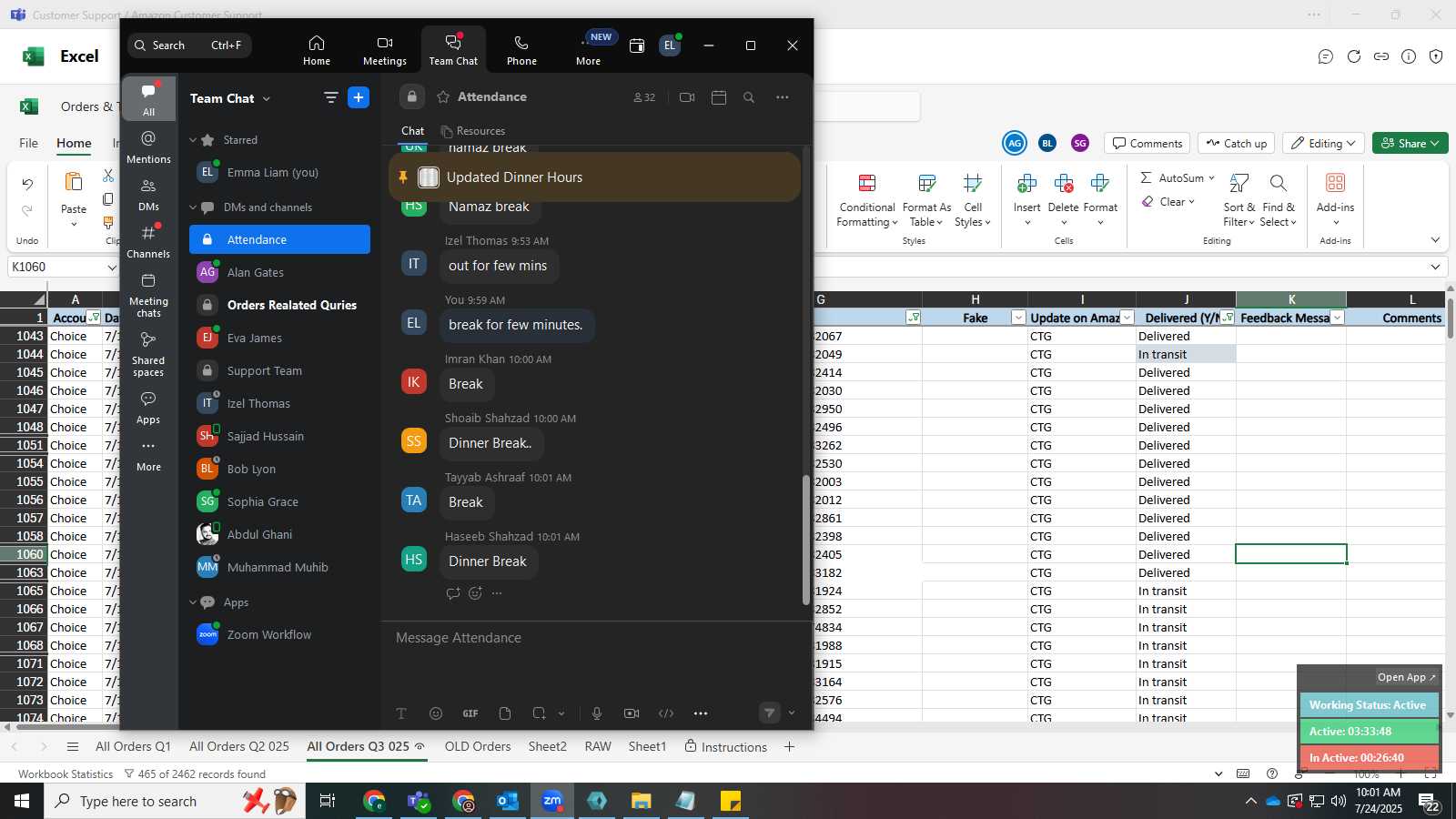Click the chat messages vertical scrollbar
This screenshot has height=819, width=1456.
[x=805, y=540]
